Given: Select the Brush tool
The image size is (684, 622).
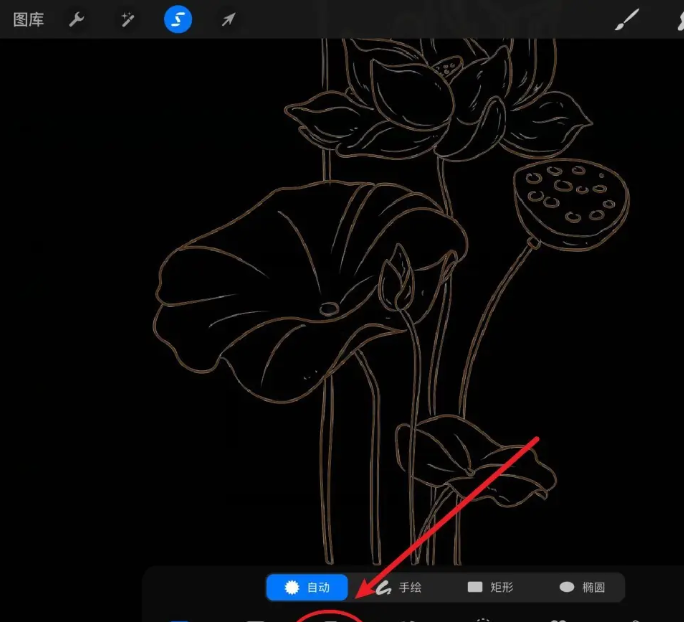Looking at the screenshot, I should [x=627, y=20].
